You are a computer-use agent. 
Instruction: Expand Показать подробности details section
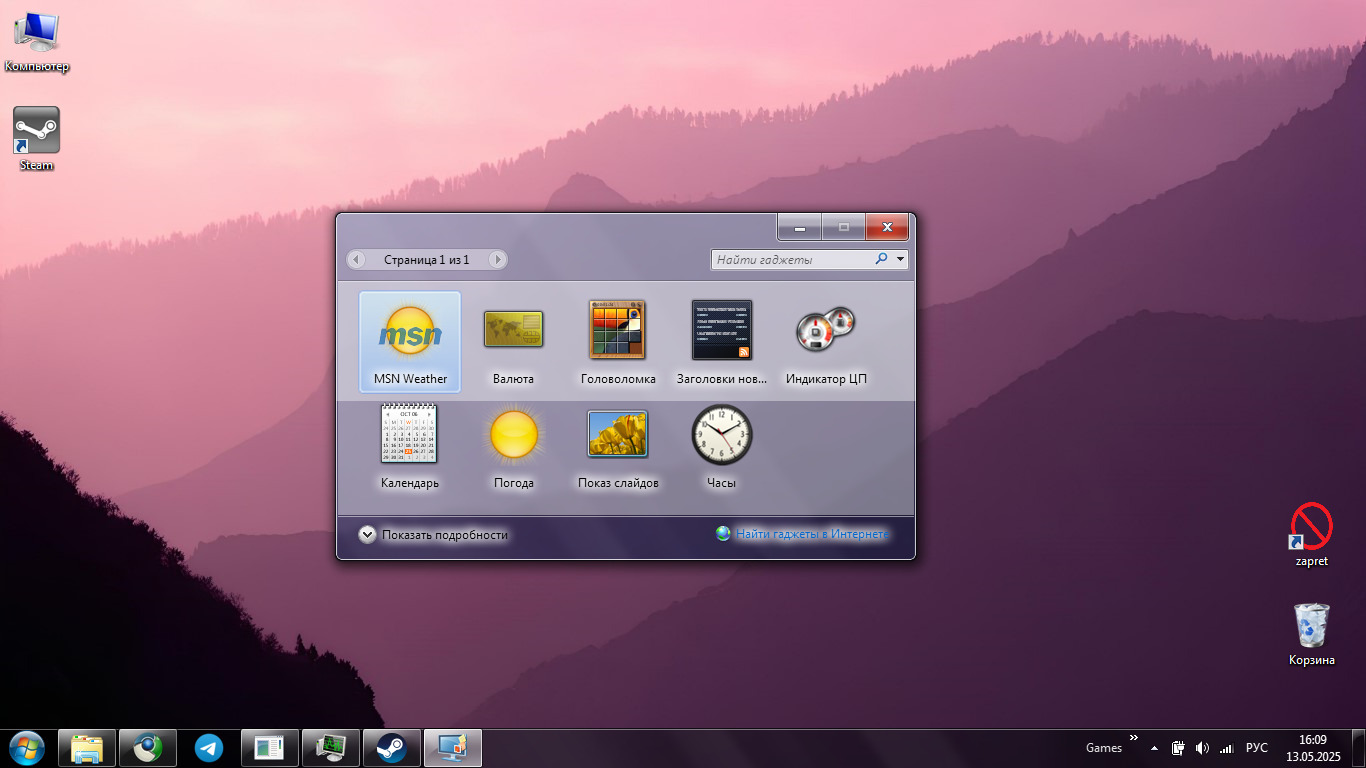(x=367, y=535)
